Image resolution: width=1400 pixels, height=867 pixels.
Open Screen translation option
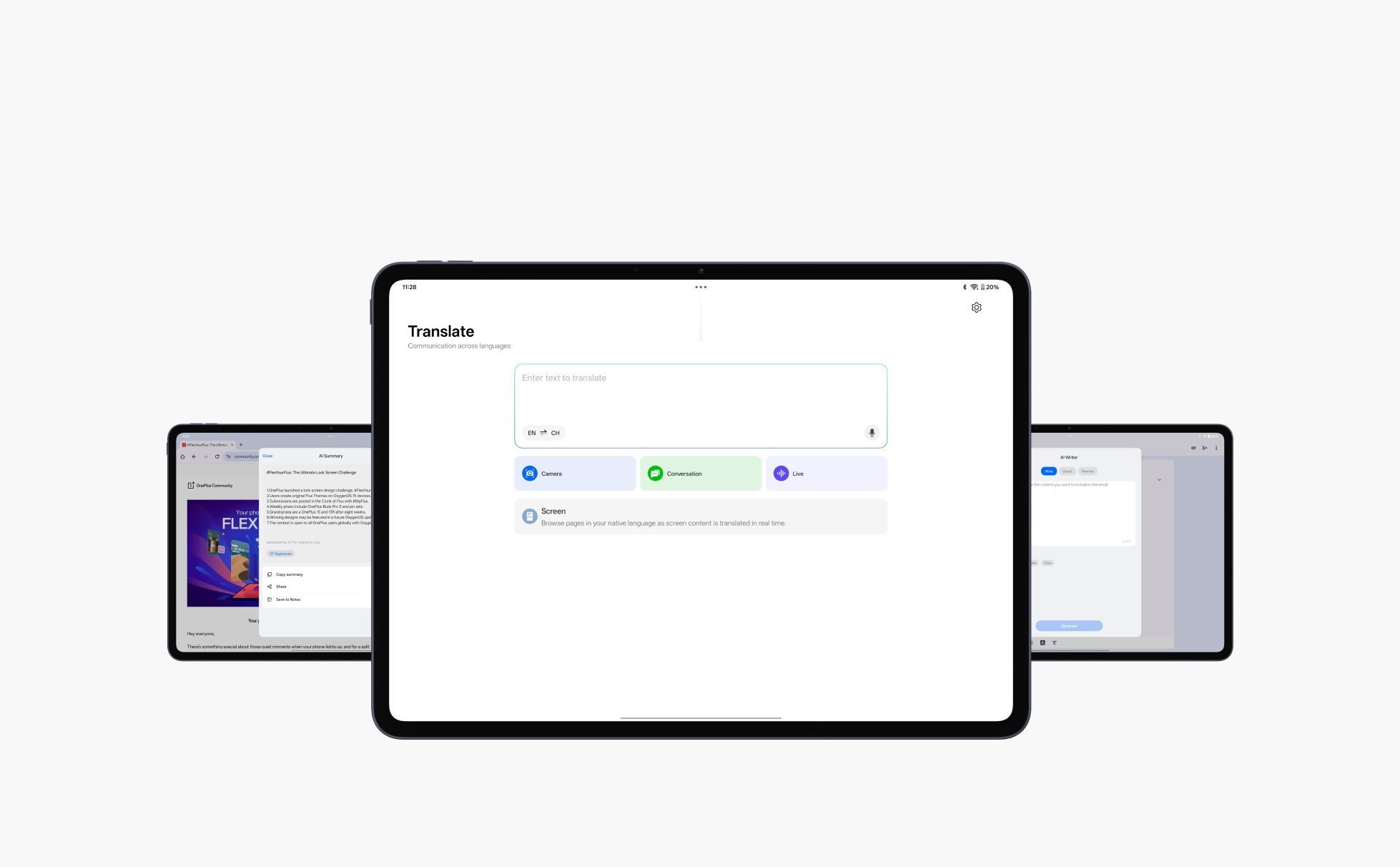(x=700, y=516)
